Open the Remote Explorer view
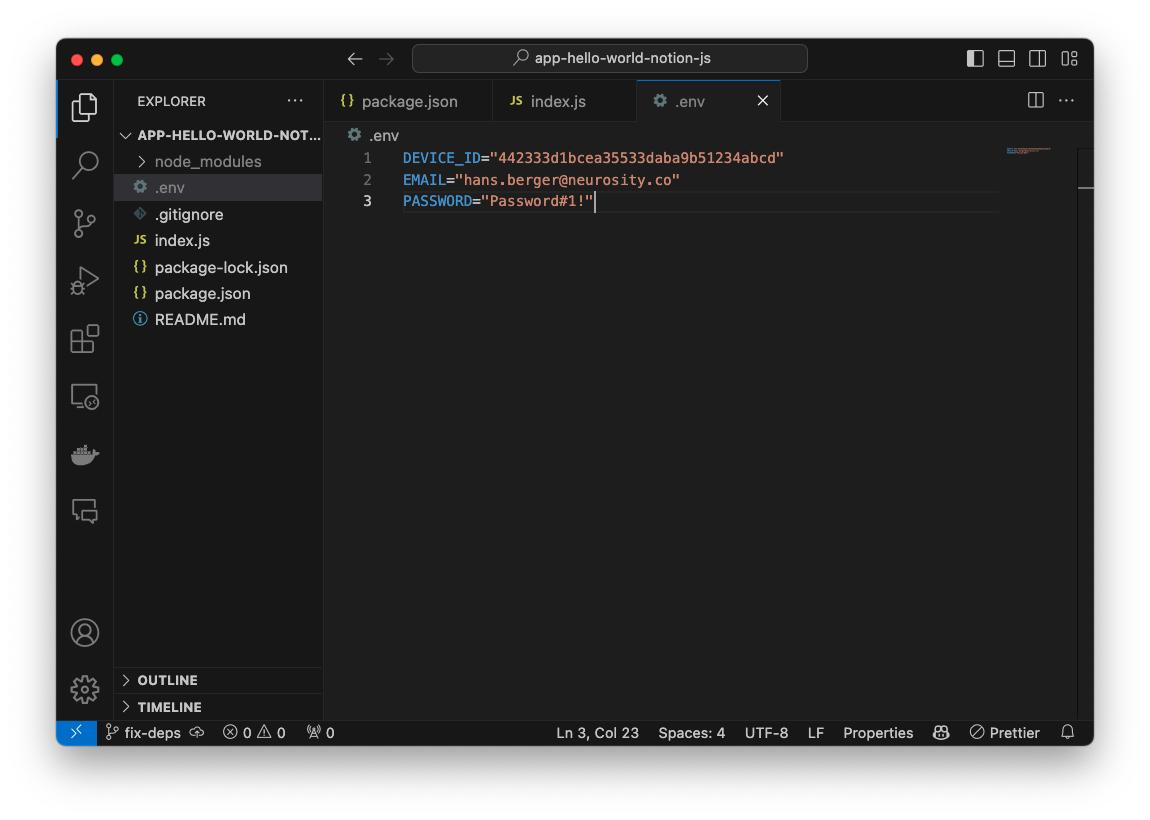Screen dimensions: 1150x820 coord(85,397)
